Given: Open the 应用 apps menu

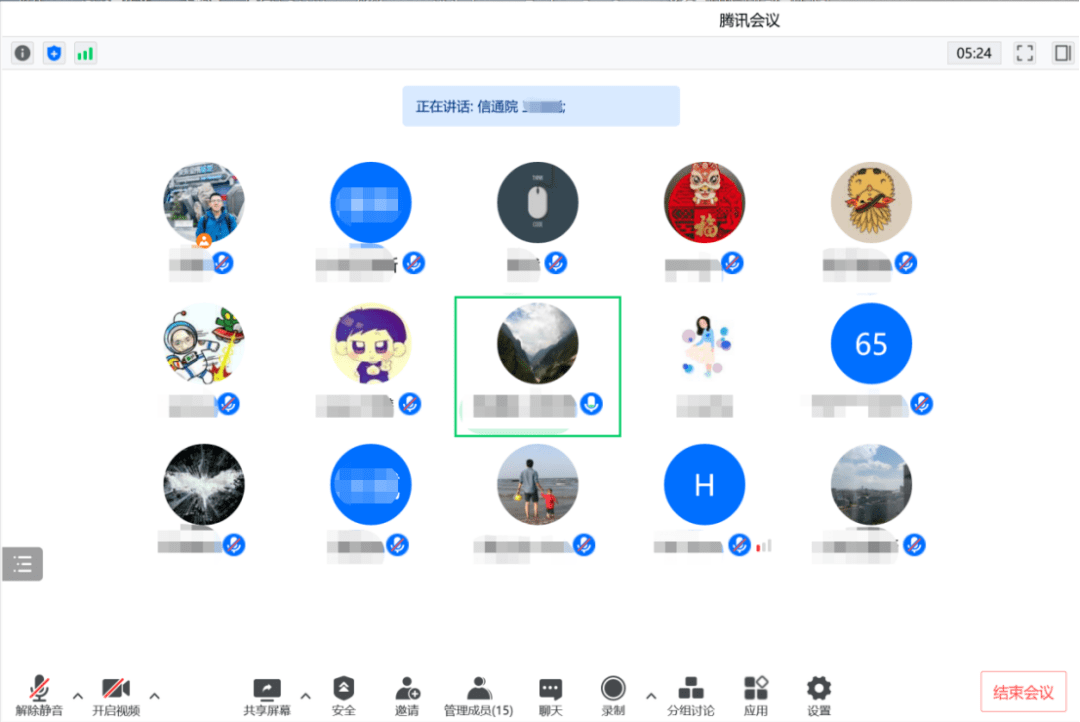Looking at the screenshot, I should 756,695.
